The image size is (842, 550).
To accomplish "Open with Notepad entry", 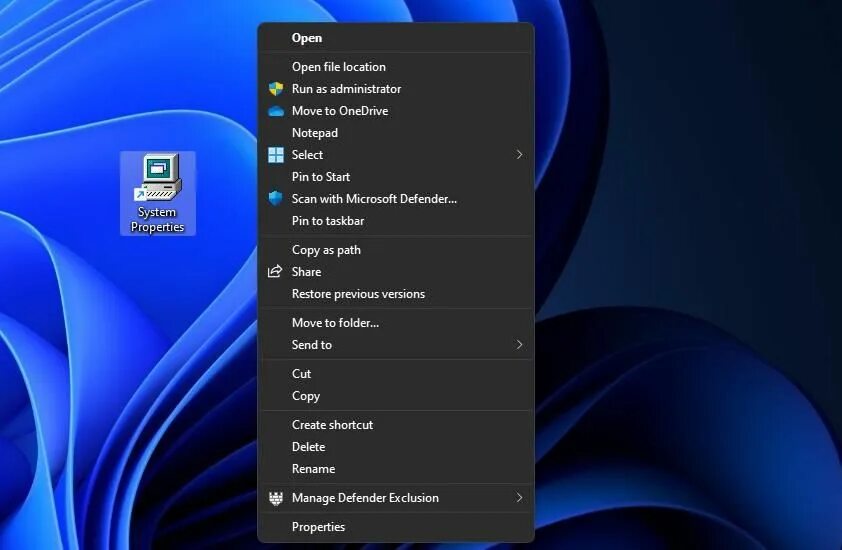I will coord(396,133).
